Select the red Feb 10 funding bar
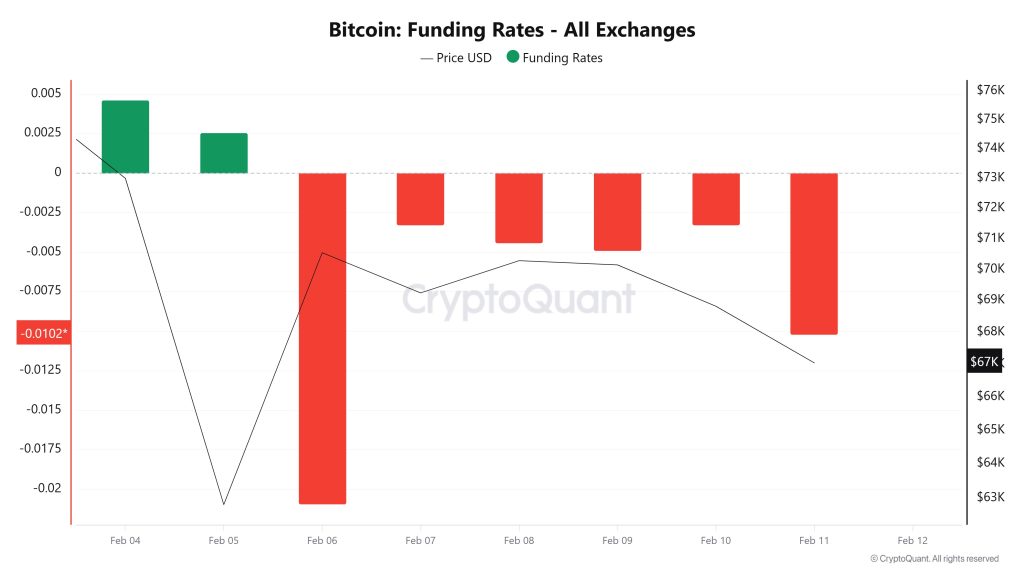Screen dimensions: 1024x576 click(716, 198)
